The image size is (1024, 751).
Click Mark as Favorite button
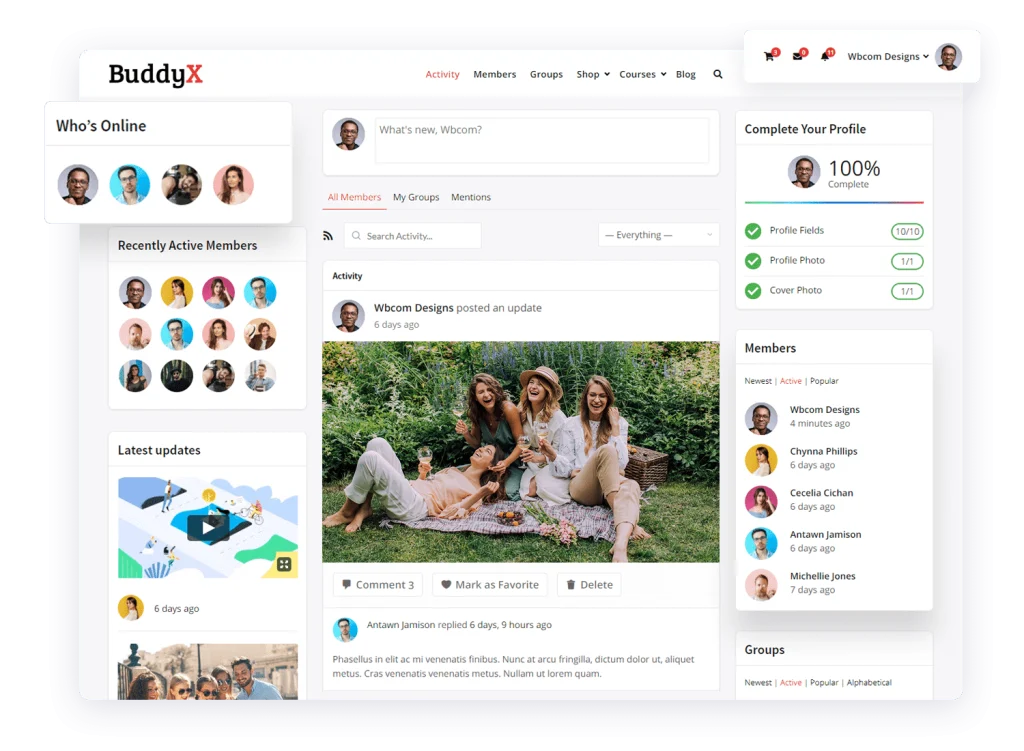pos(490,584)
